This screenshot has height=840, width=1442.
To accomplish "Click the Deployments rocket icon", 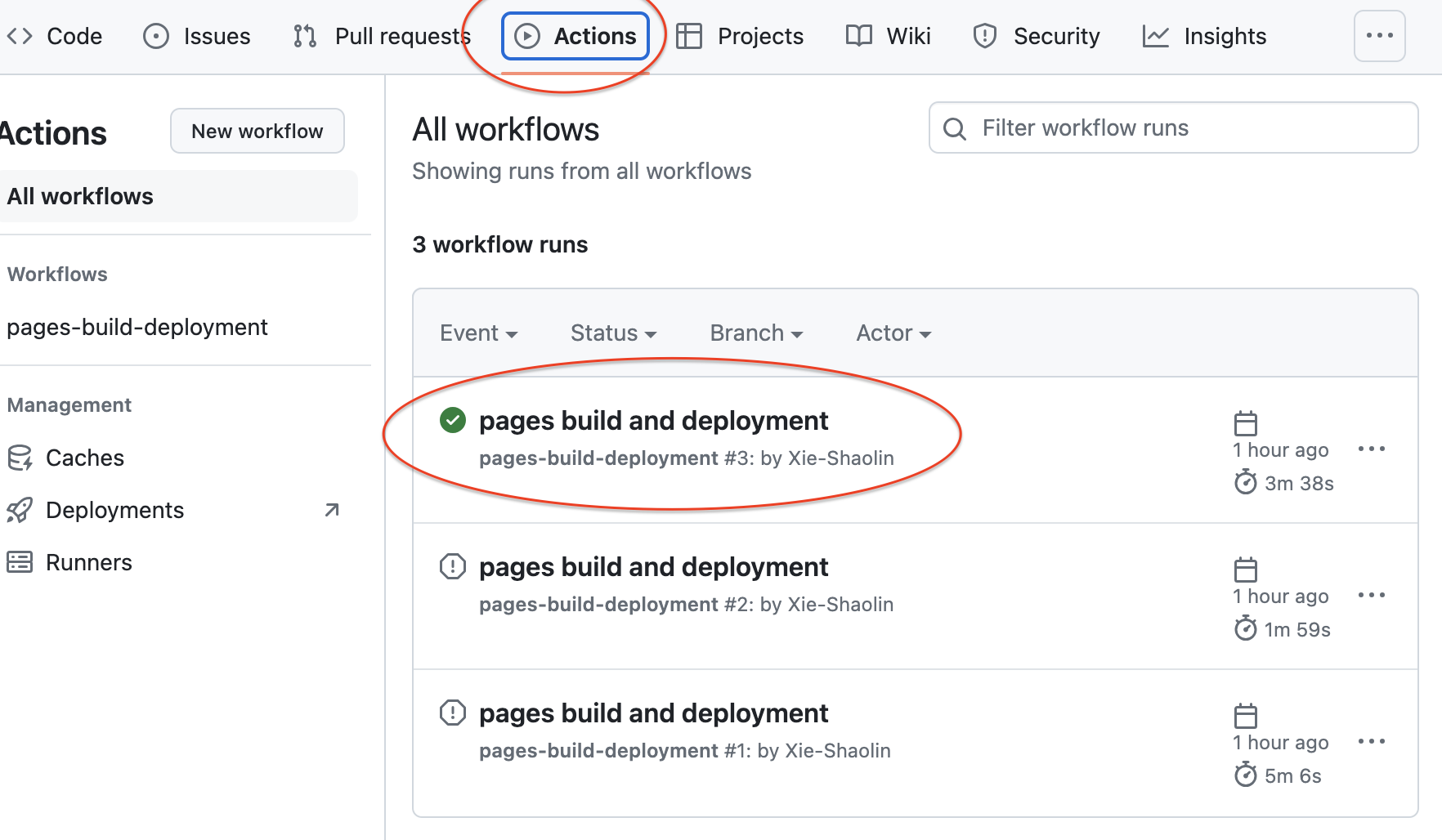I will coord(20,510).
